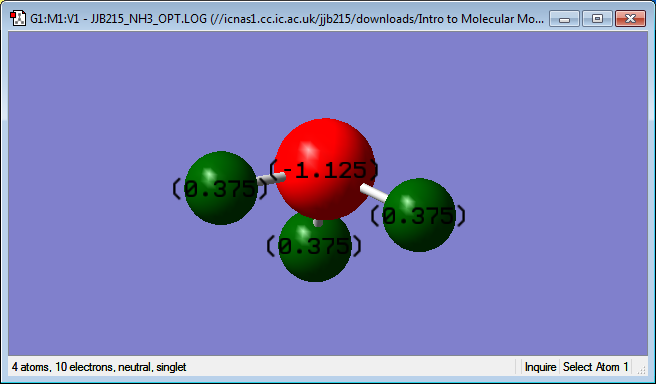Click the '4 atoms, 10 electrons' status text
The height and width of the screenshot is (384, 657).
[98, 367]
